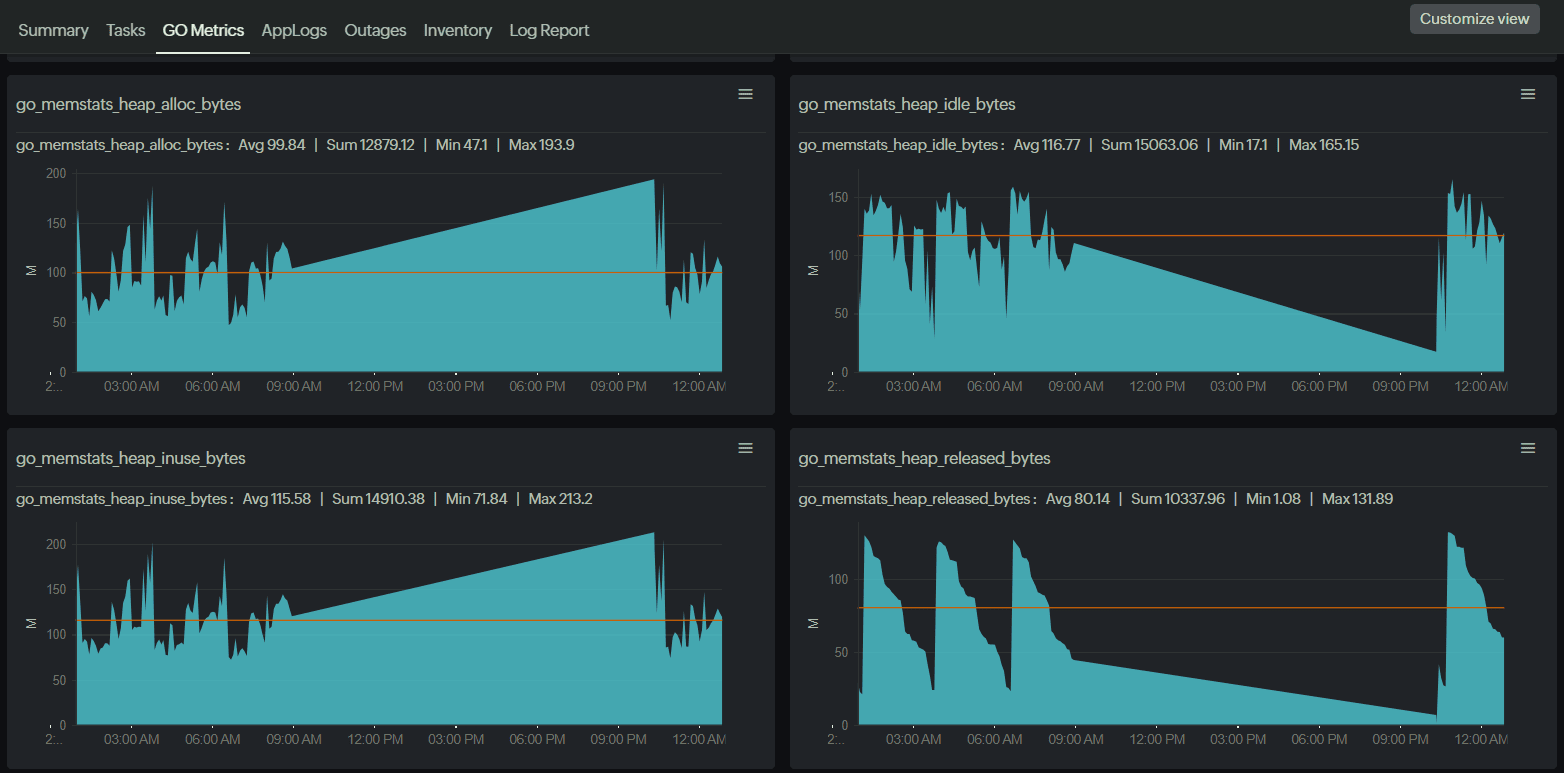Screen dimensions: 1564x773
Task: Click the go_memstats_heap_idle_bytes chart title
Action: pos(907,104)
